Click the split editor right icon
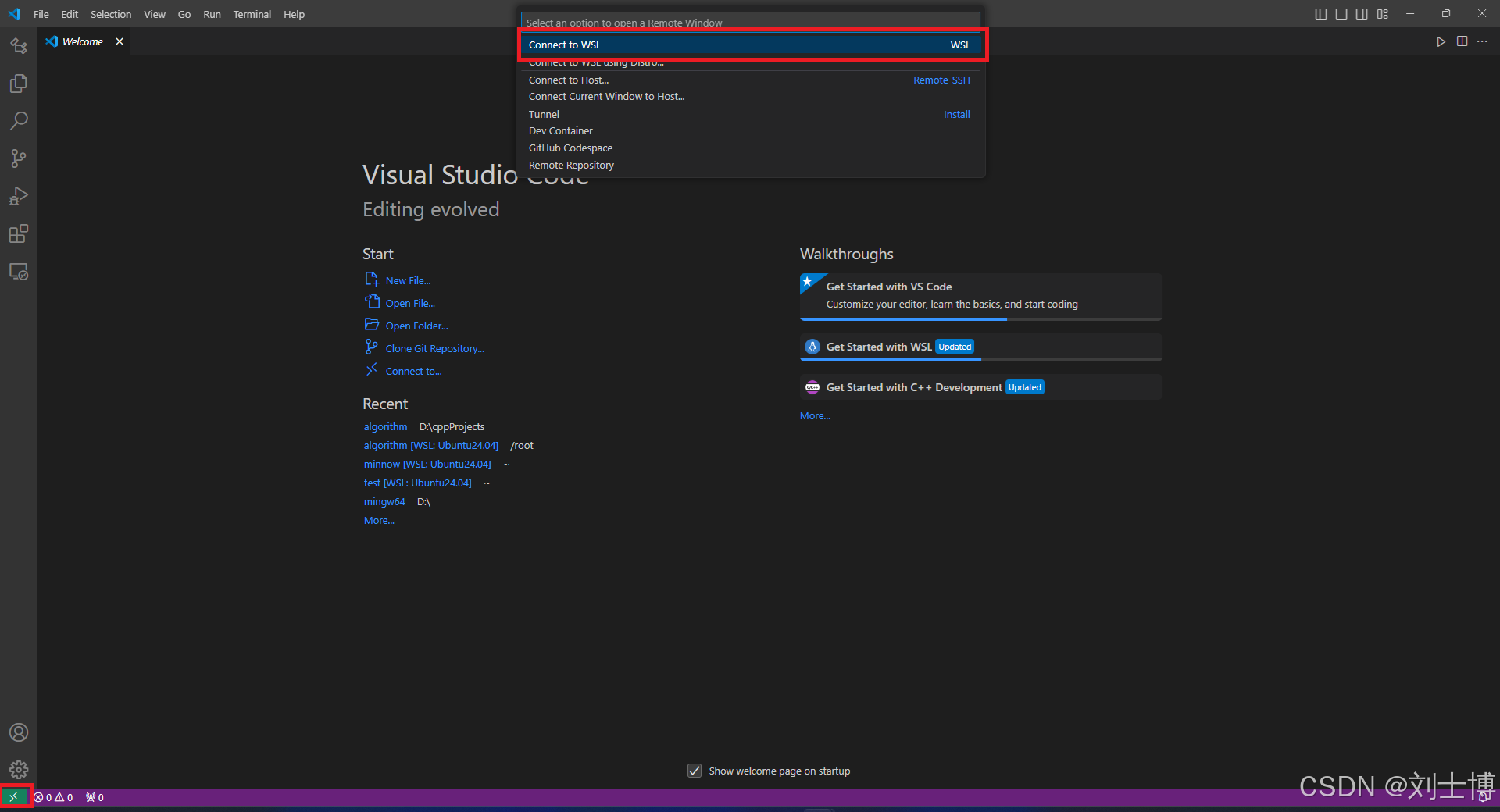 1462,41
